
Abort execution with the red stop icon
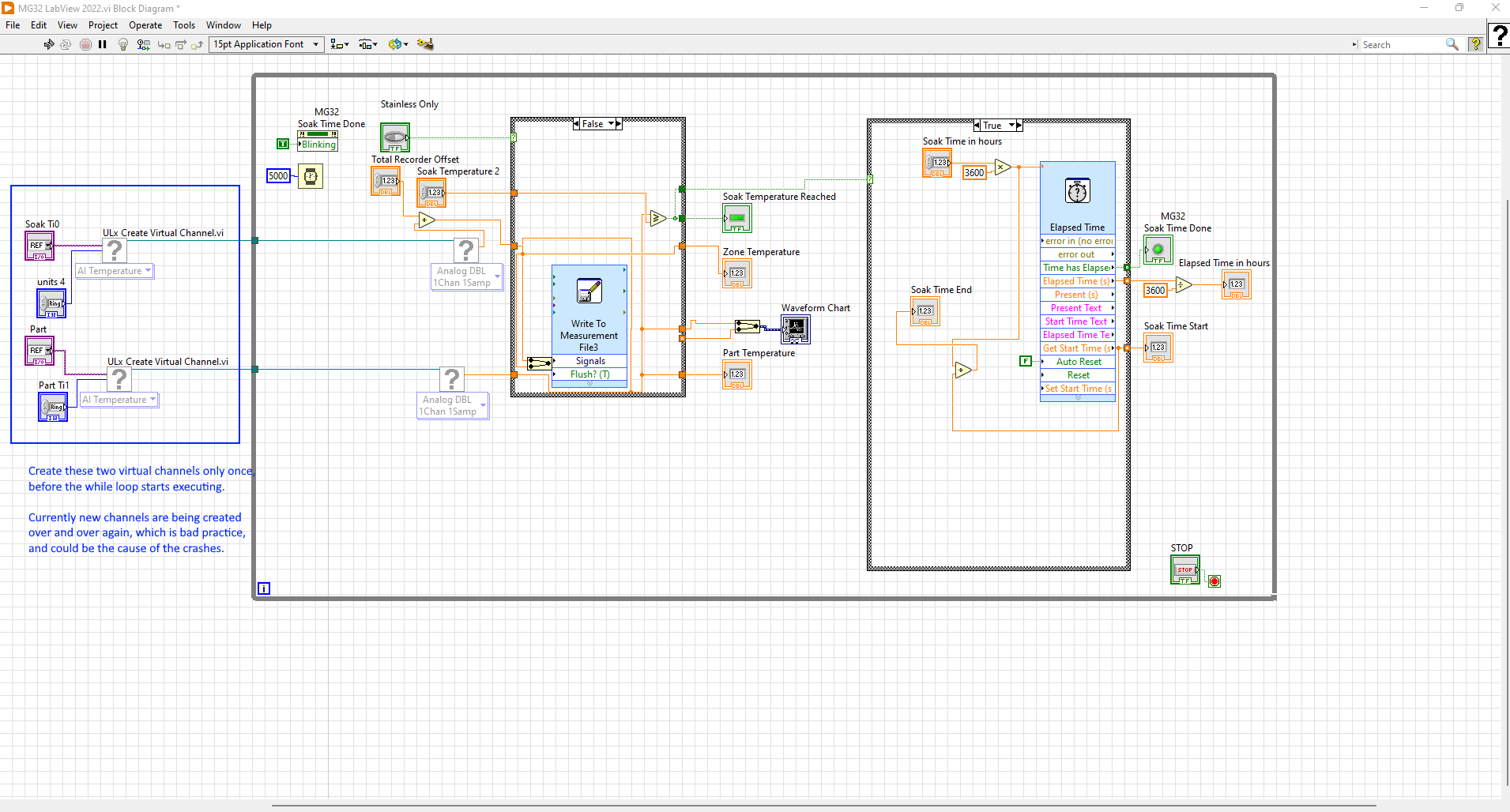click(85, 44)
